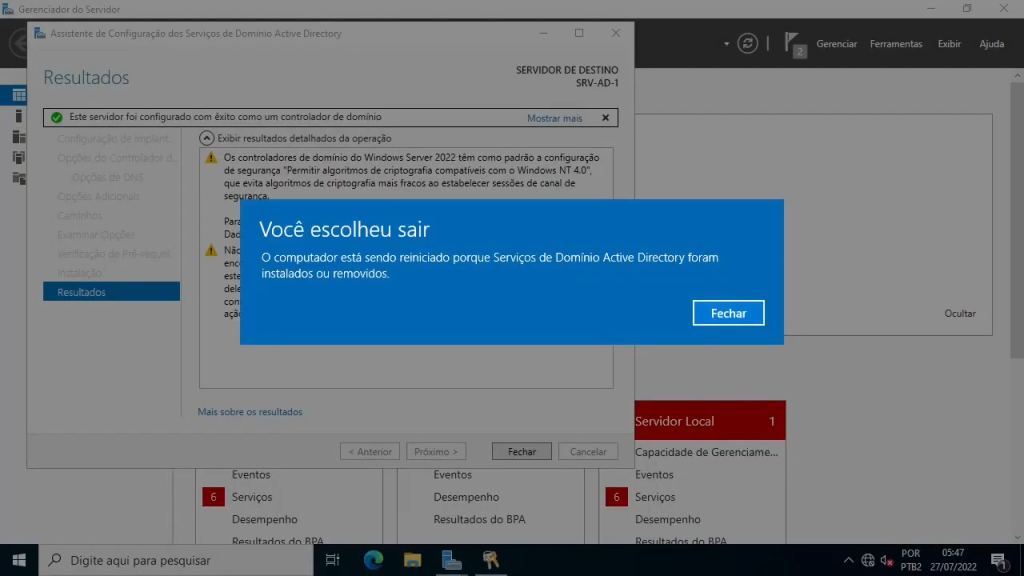Click the green success check icon
Screen dimensions: 1024x576
(x=57, y=118)
